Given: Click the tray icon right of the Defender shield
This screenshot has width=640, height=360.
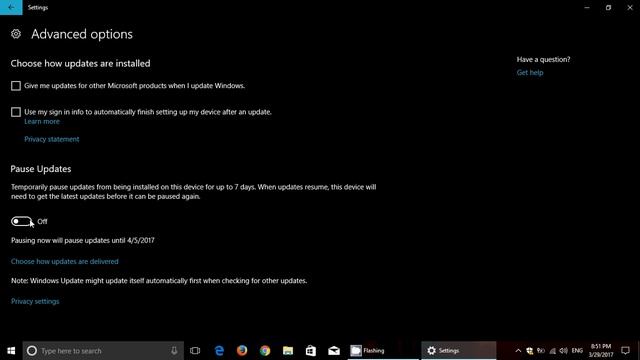Looking at the screenshot, I should [x=541, y=351].
